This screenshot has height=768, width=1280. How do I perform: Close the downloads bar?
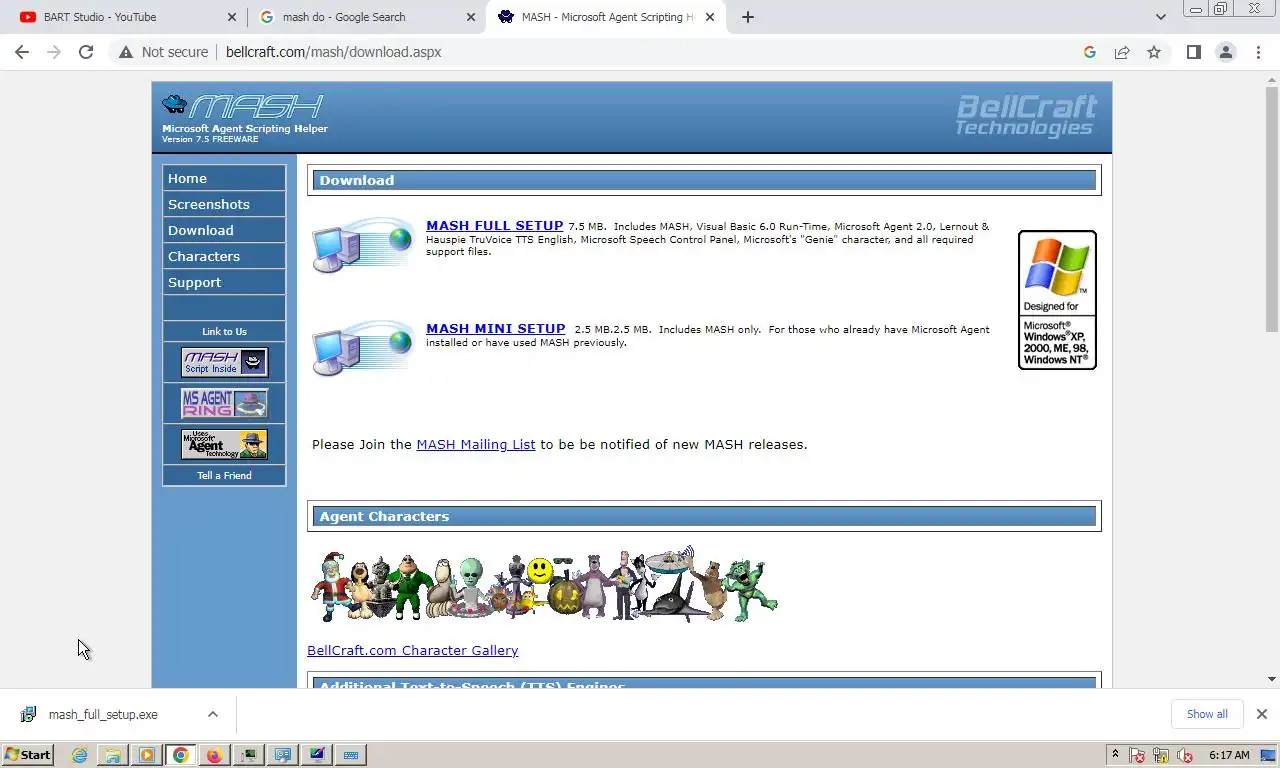[x=1262, y=714]
